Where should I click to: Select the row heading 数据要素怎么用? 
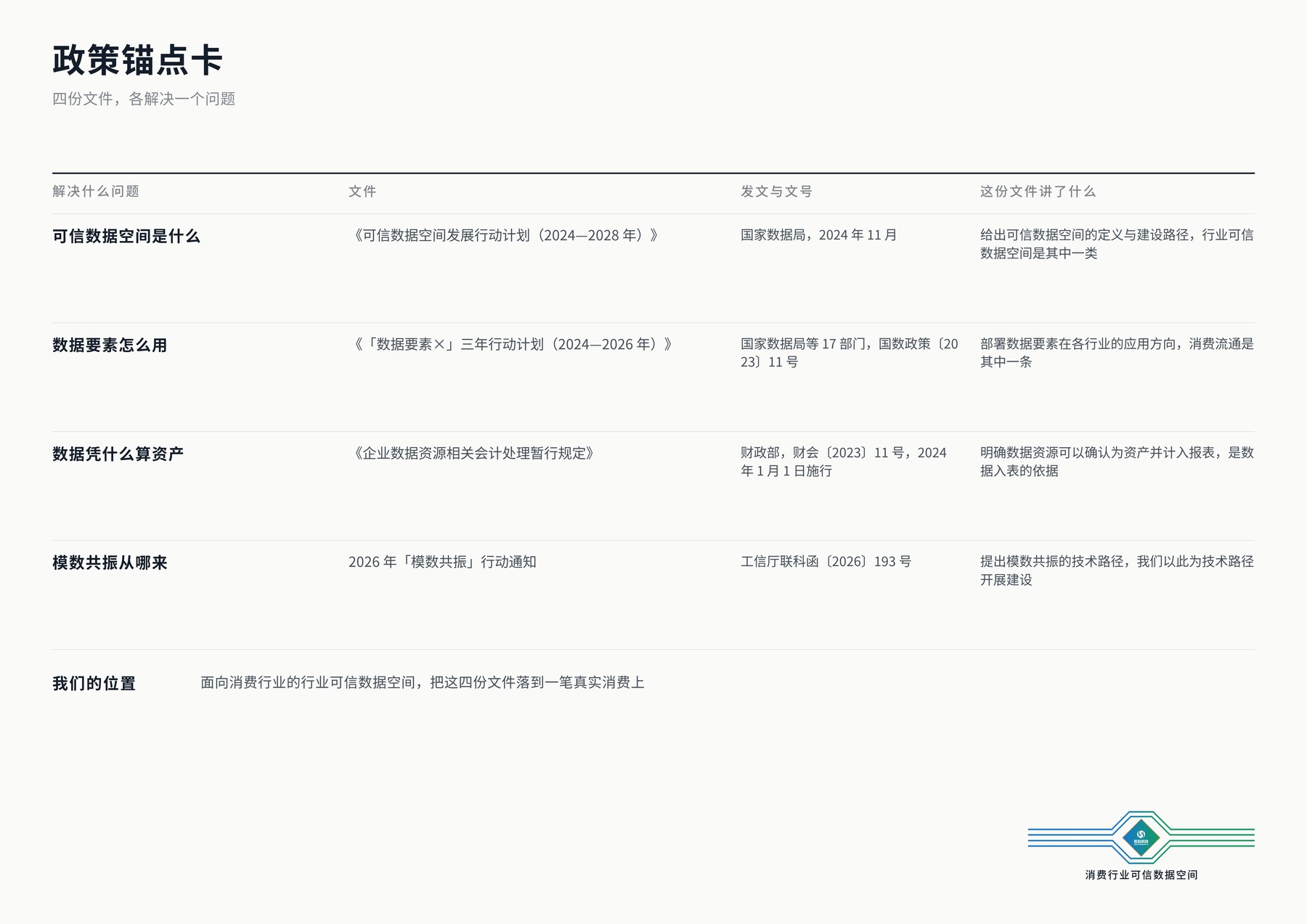click(110, 345)
